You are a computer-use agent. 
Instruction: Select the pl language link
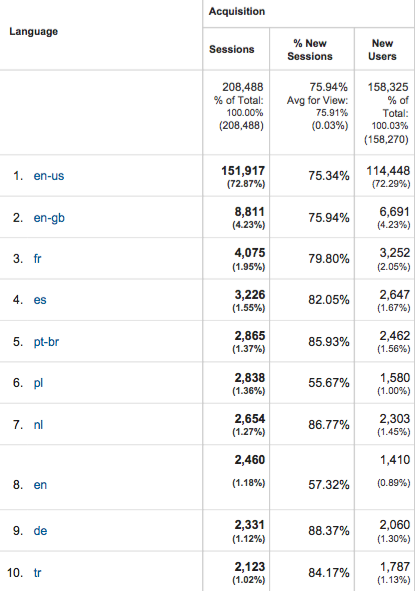point(38,383)
